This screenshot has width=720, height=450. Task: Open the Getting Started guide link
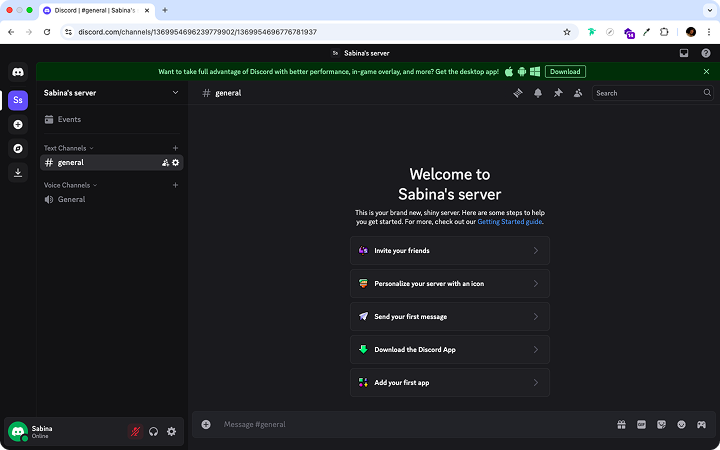(x=510, y=222)
